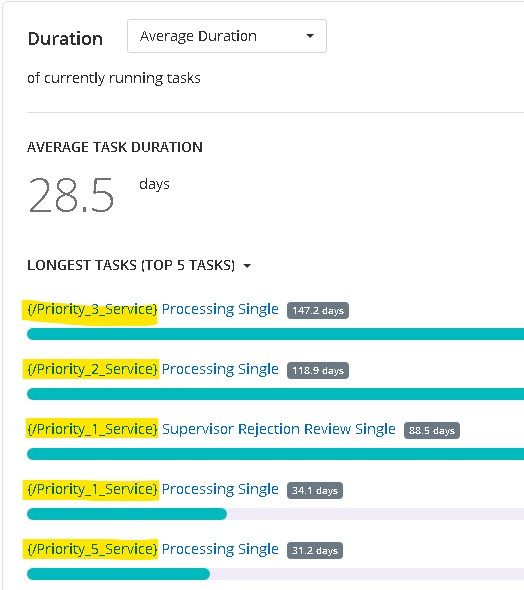Click the 118.9 days duration badge
Image resolution: width=524 pixels, height=590 pixels.
[318, 370]
